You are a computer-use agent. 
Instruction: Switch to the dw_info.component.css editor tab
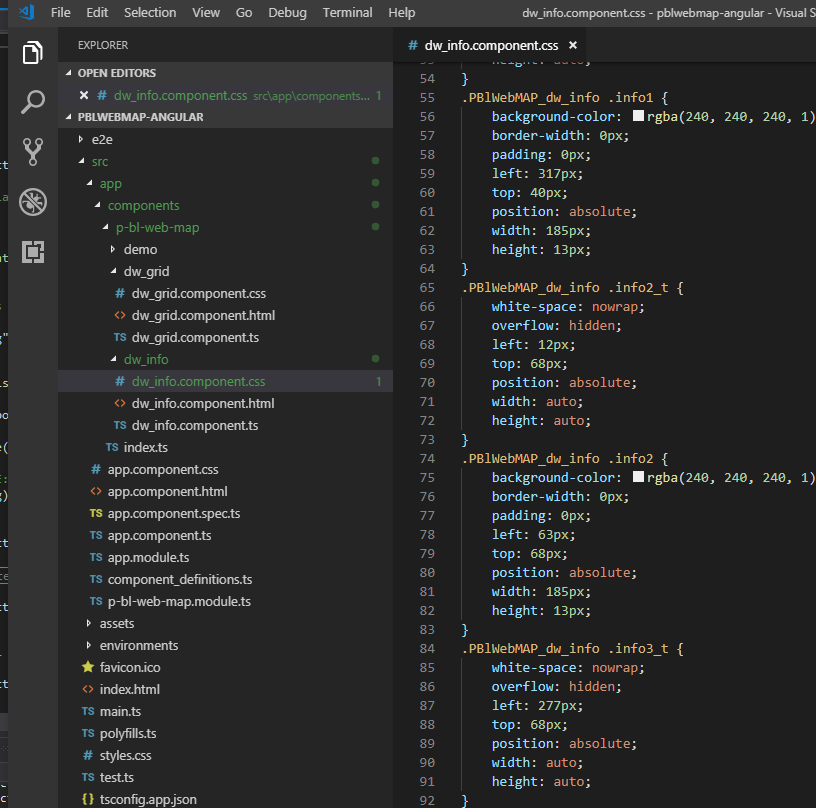(491, 45)
